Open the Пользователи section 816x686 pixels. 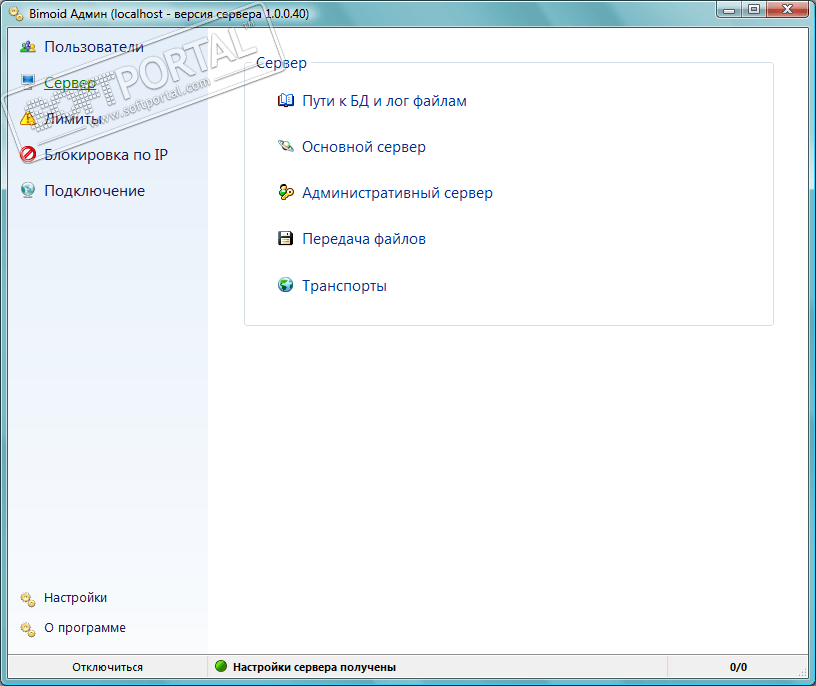click(x=94, y=47)
